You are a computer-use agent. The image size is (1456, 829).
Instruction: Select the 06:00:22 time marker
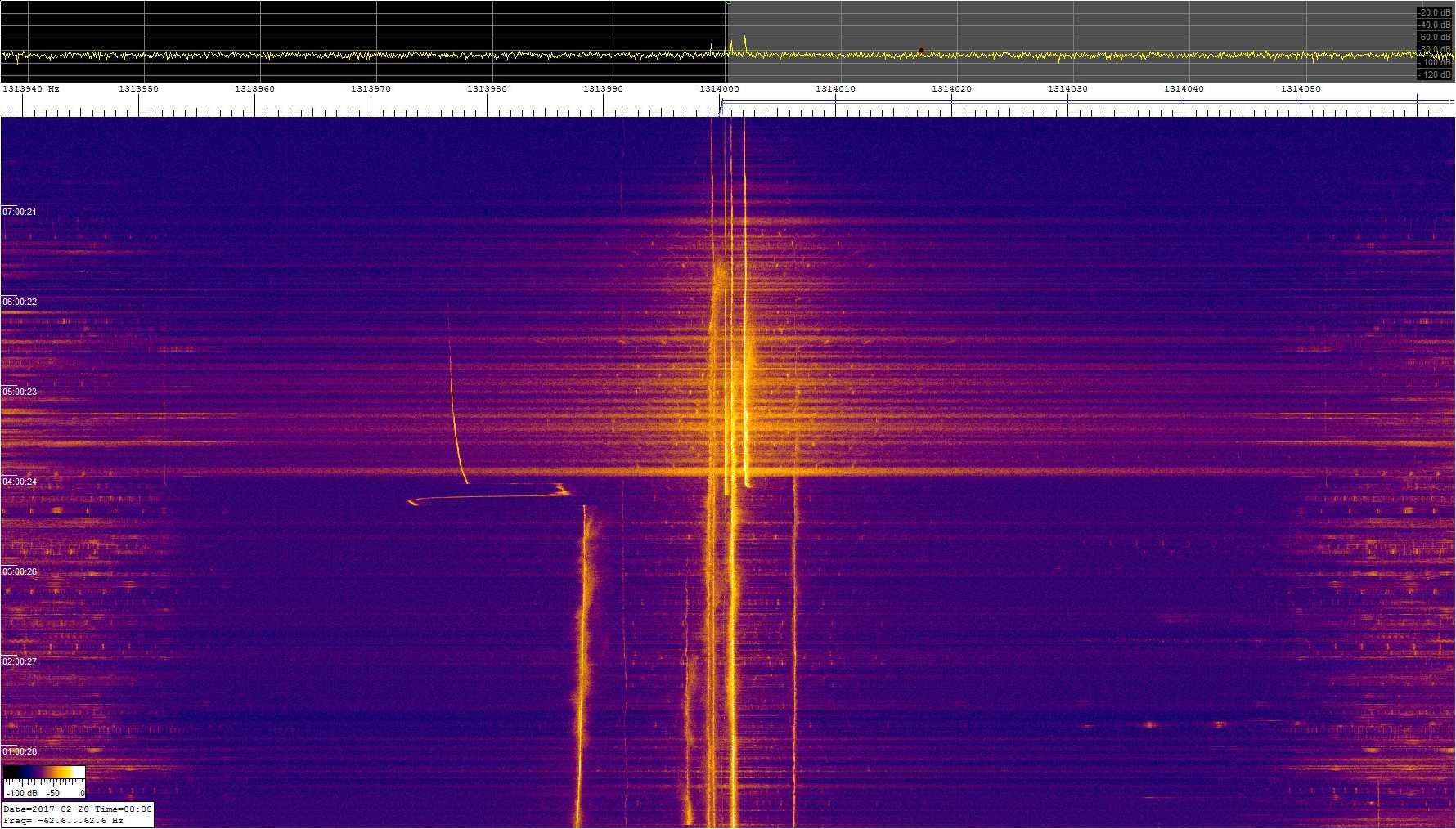click(20, 302)
